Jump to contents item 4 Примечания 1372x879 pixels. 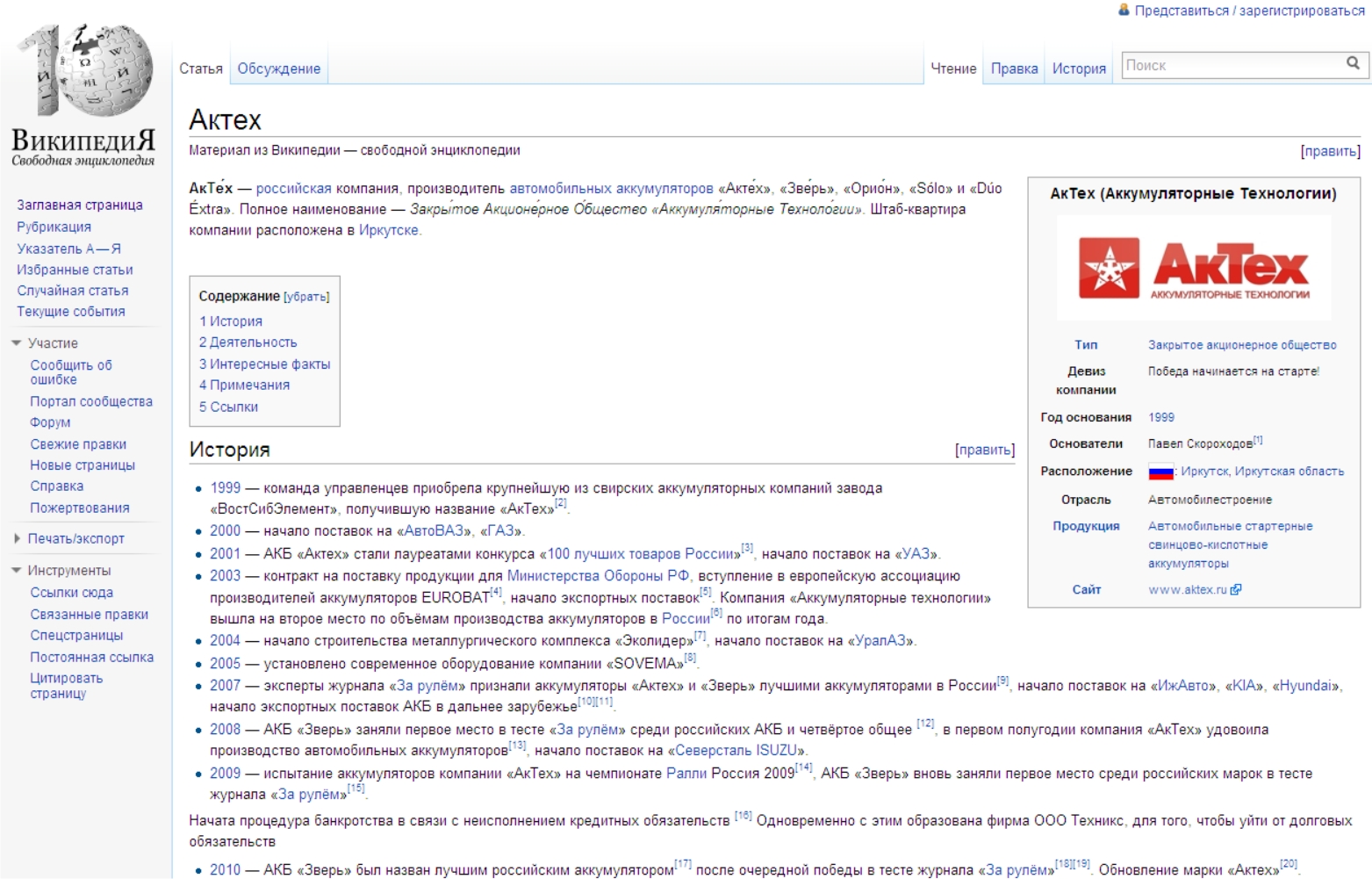click(244, 385)
